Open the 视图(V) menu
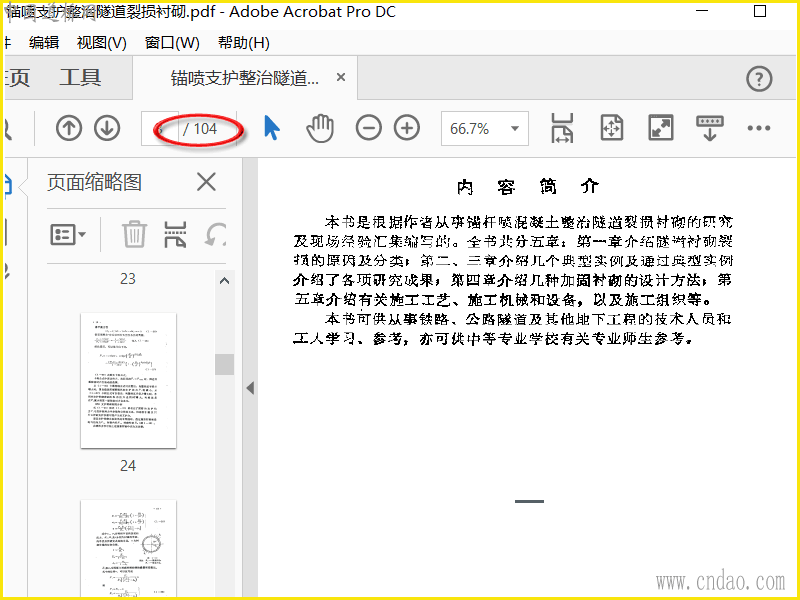Image resolution: width=800 pixels, height=600 pixels. (102, 42)
